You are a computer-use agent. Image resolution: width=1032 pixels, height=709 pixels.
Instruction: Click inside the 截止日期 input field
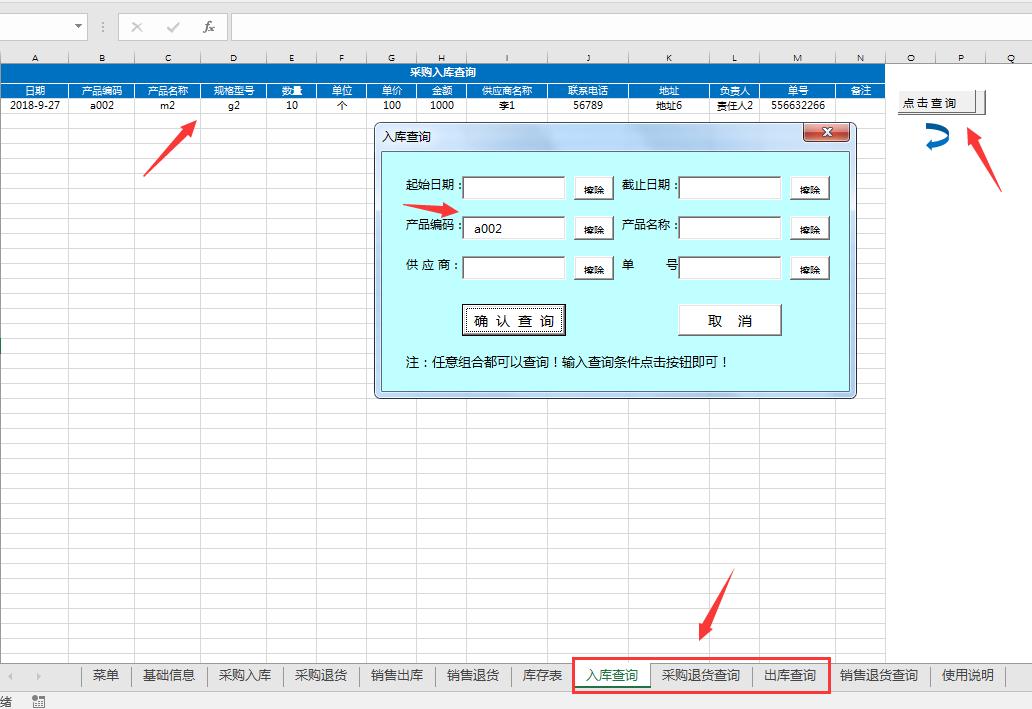730,187
